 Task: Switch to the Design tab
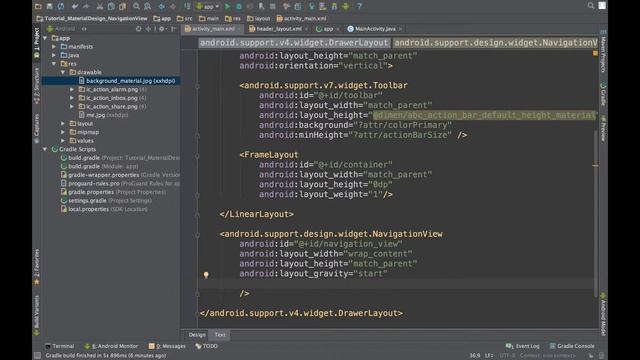(x=197, y=335)
